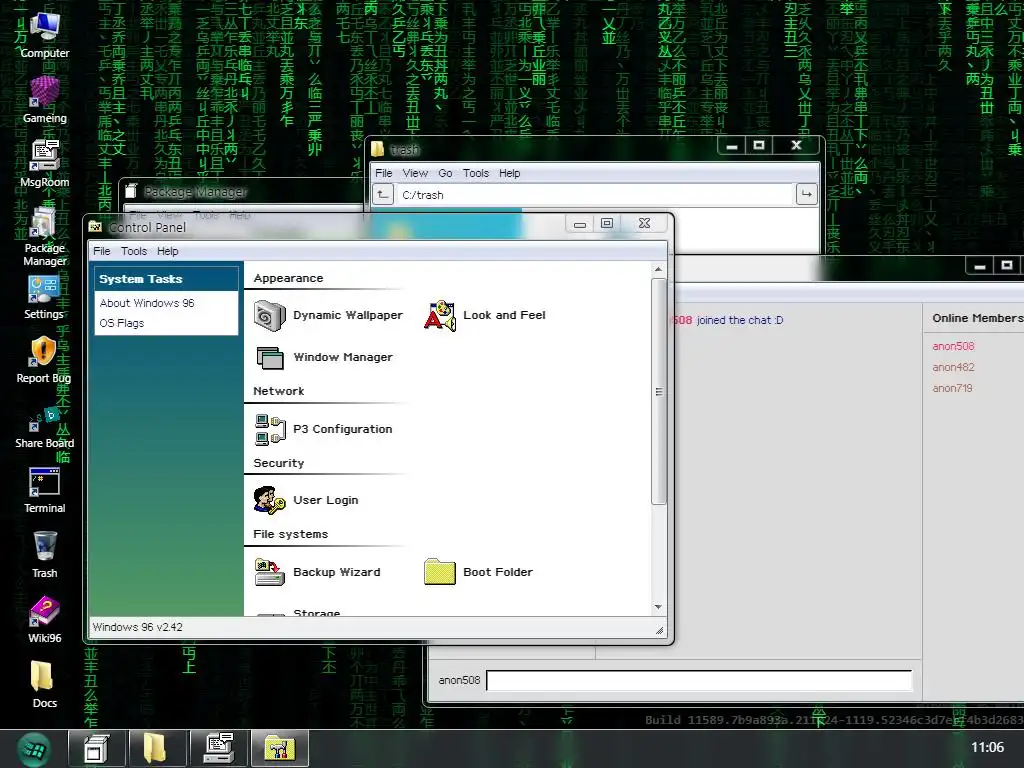Open Dynamic Wallpaper in Control Panel
The height and width of the screenshot is (768, 1024).
328,315
